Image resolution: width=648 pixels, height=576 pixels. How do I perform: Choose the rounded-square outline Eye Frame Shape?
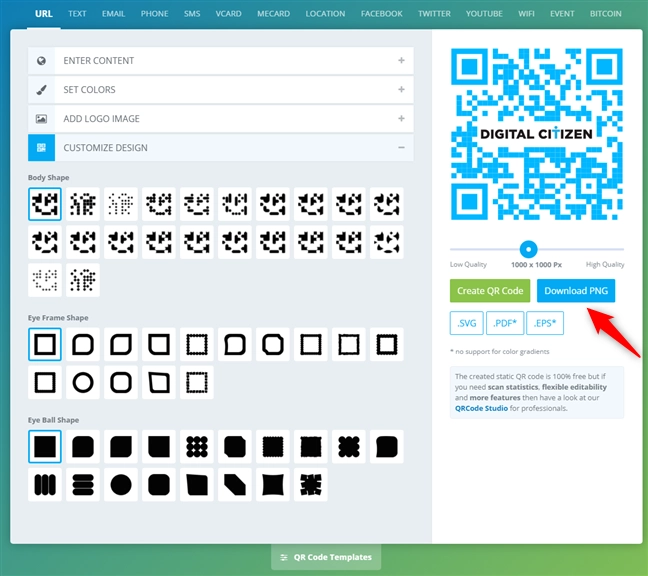click(121, 382)
